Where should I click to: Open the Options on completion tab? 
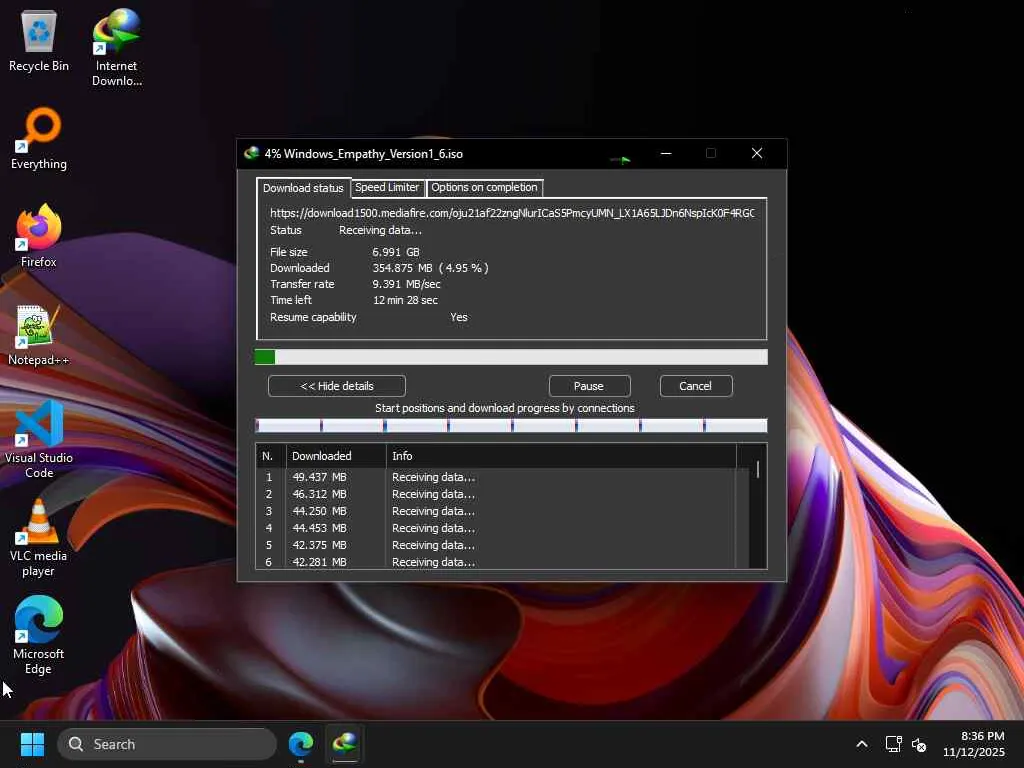click(484, 188)
